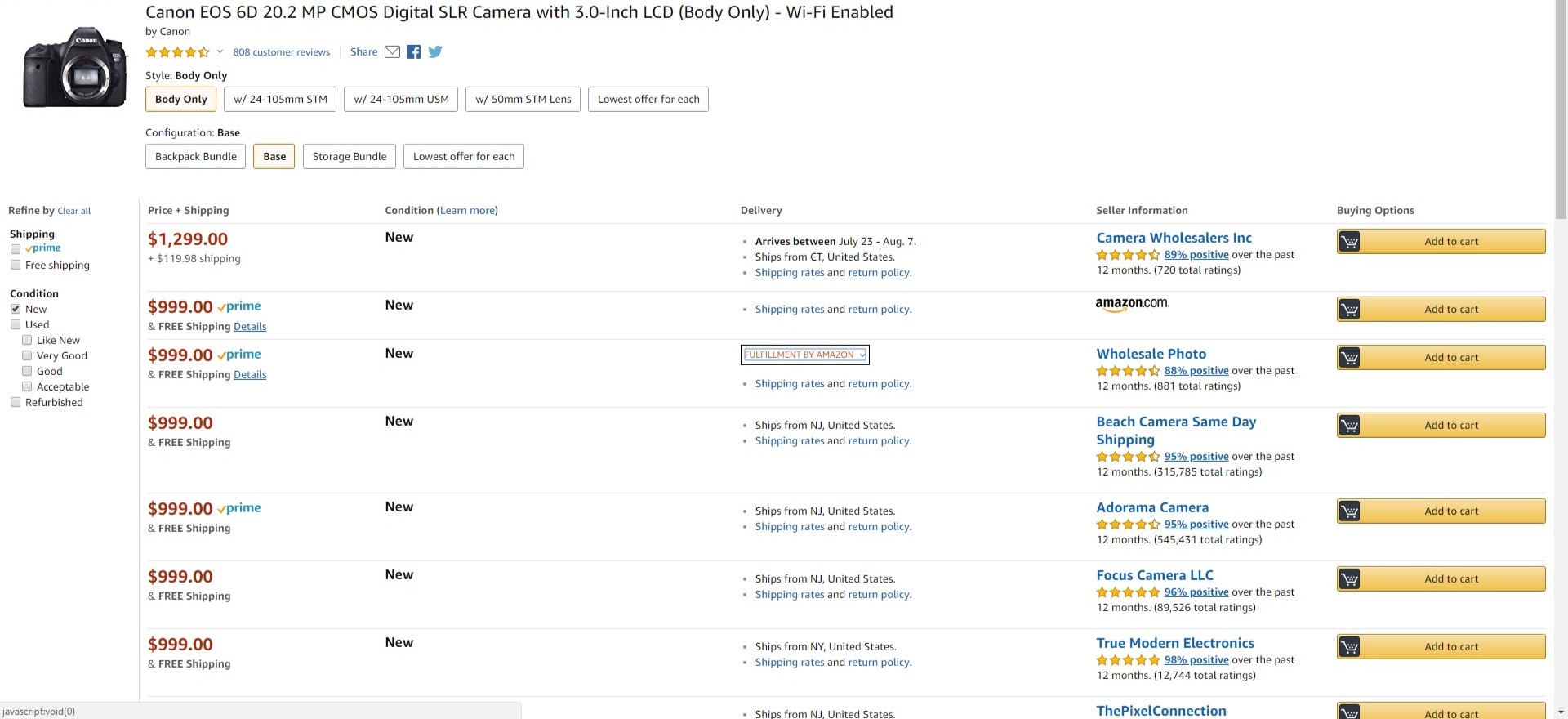
Task: Click Prime badge on amazon.com offer price
Action: pos(239,306)
